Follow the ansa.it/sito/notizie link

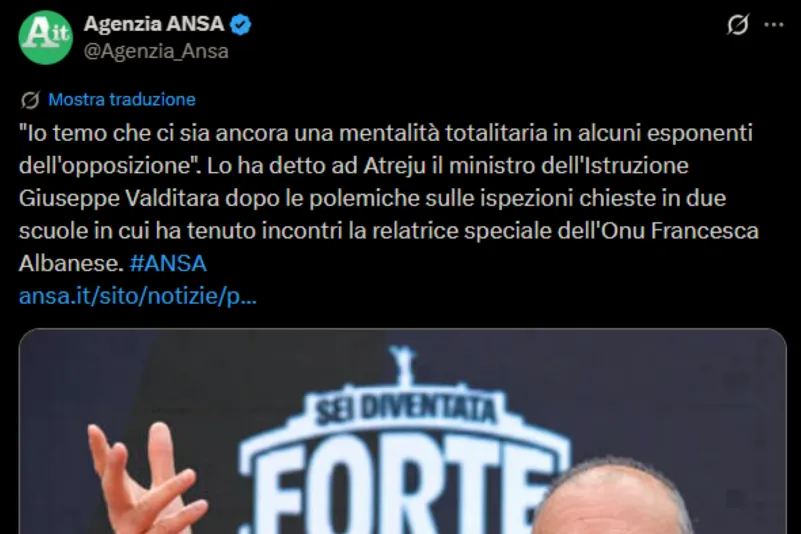(x=138, y=296)
